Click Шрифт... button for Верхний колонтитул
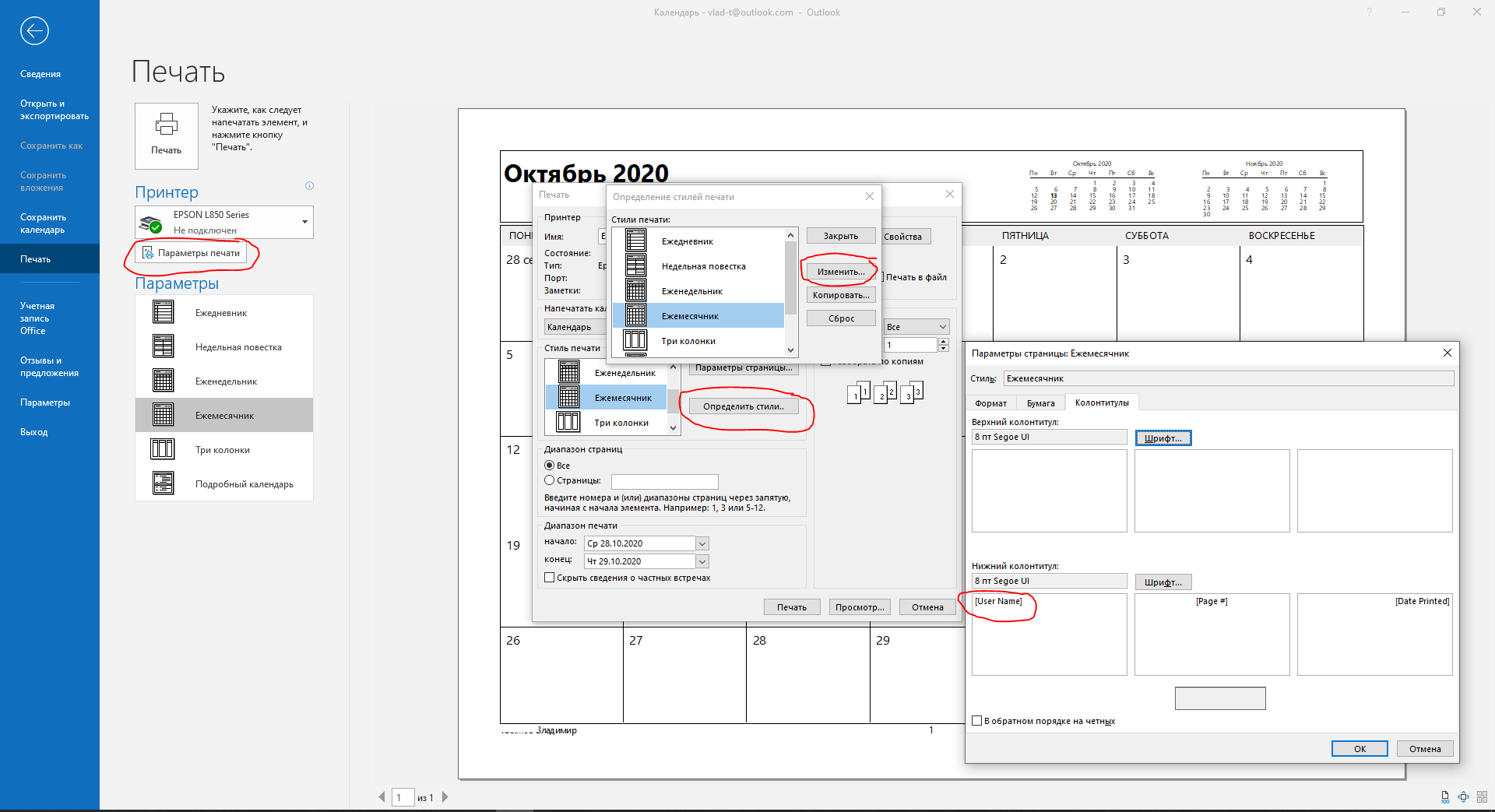 click(1163, 438)
